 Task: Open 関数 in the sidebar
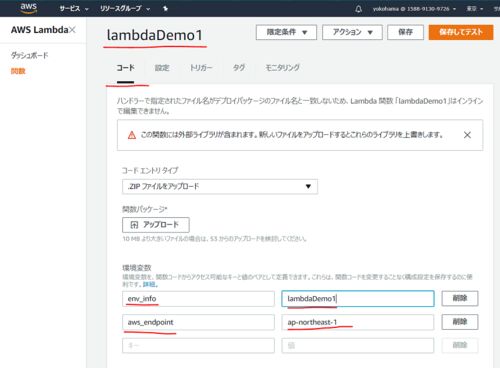tap(18, 71)
